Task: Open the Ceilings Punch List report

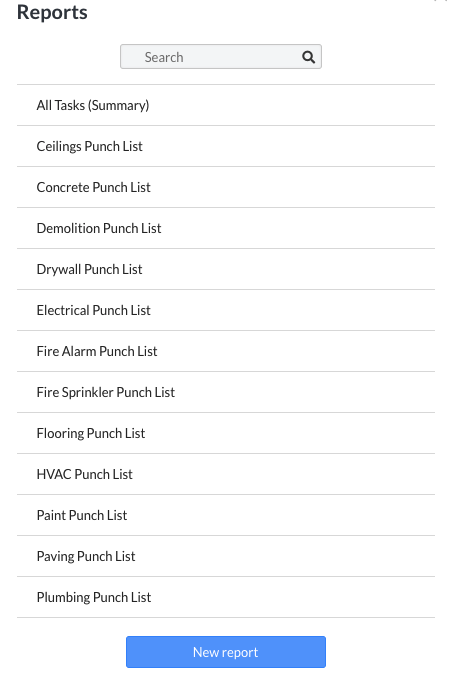Action: [x=226, y=146]
